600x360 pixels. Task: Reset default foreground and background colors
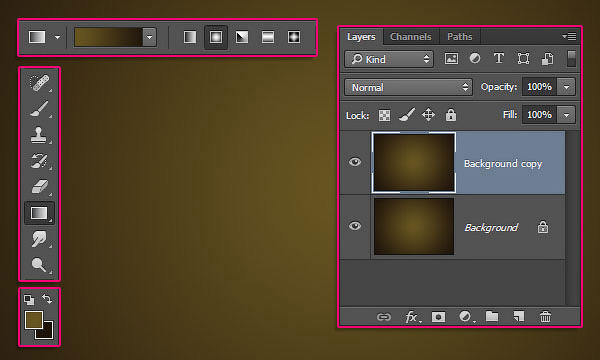(29, 299)
